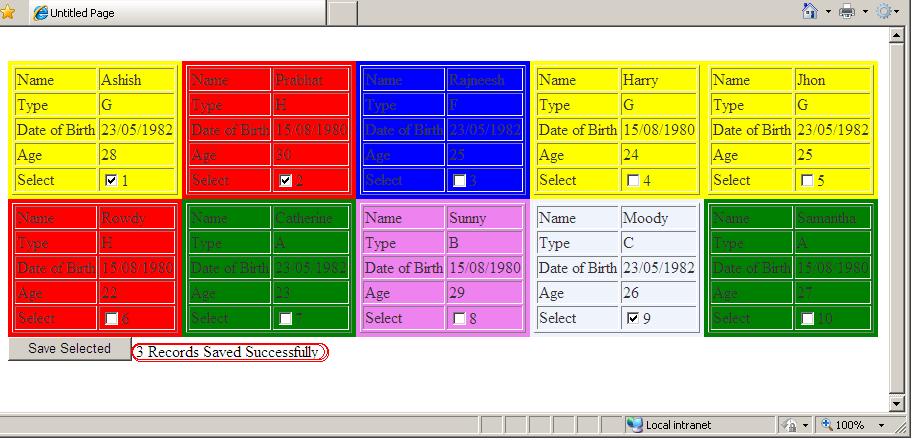Open the Print button dropdown arrow

click(865, 12)
